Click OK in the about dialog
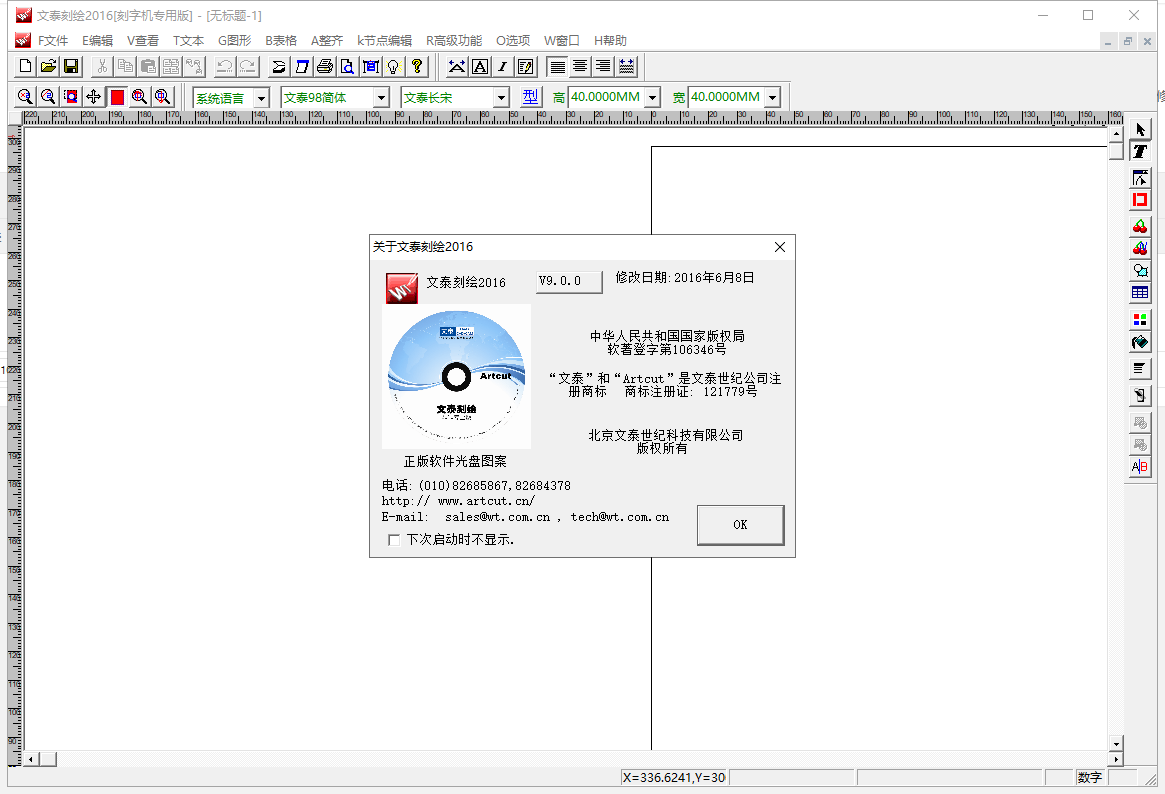Image resolution: width=1165 pixels, height=794 pixels. click(x=740, y=525)
